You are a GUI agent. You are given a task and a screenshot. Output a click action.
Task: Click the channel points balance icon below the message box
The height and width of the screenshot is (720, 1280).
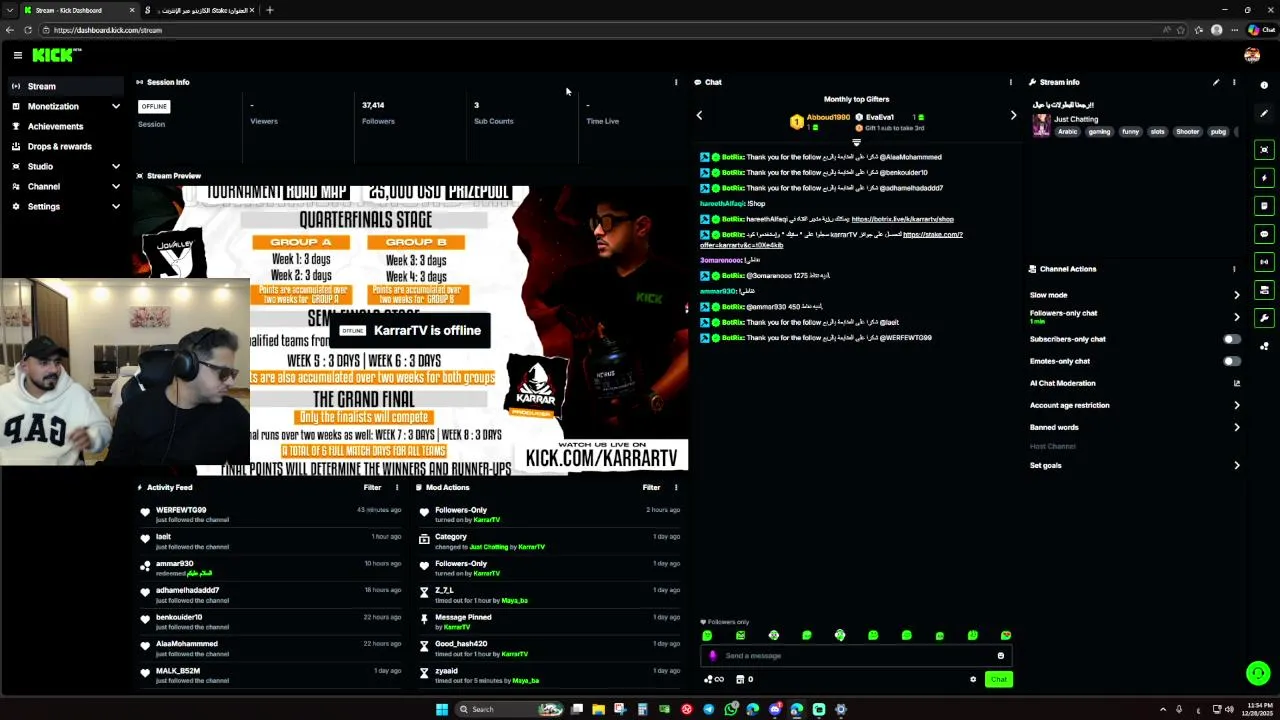pyautogui.click(x=714, y=679)
